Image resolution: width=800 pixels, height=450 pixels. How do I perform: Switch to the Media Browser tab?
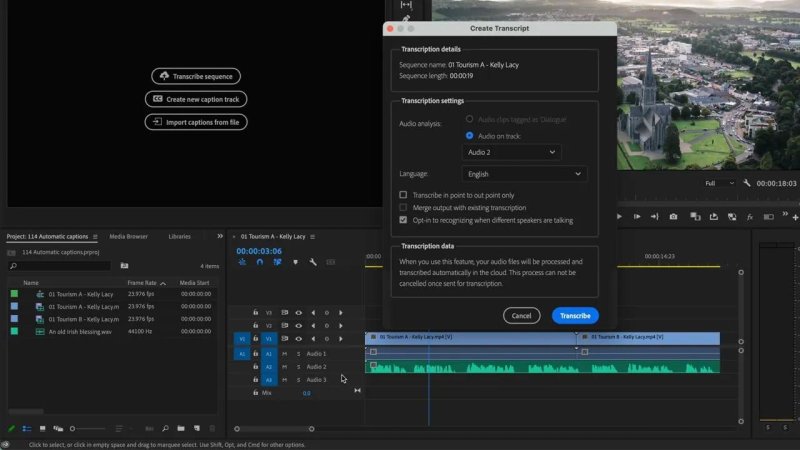[129, 236]
